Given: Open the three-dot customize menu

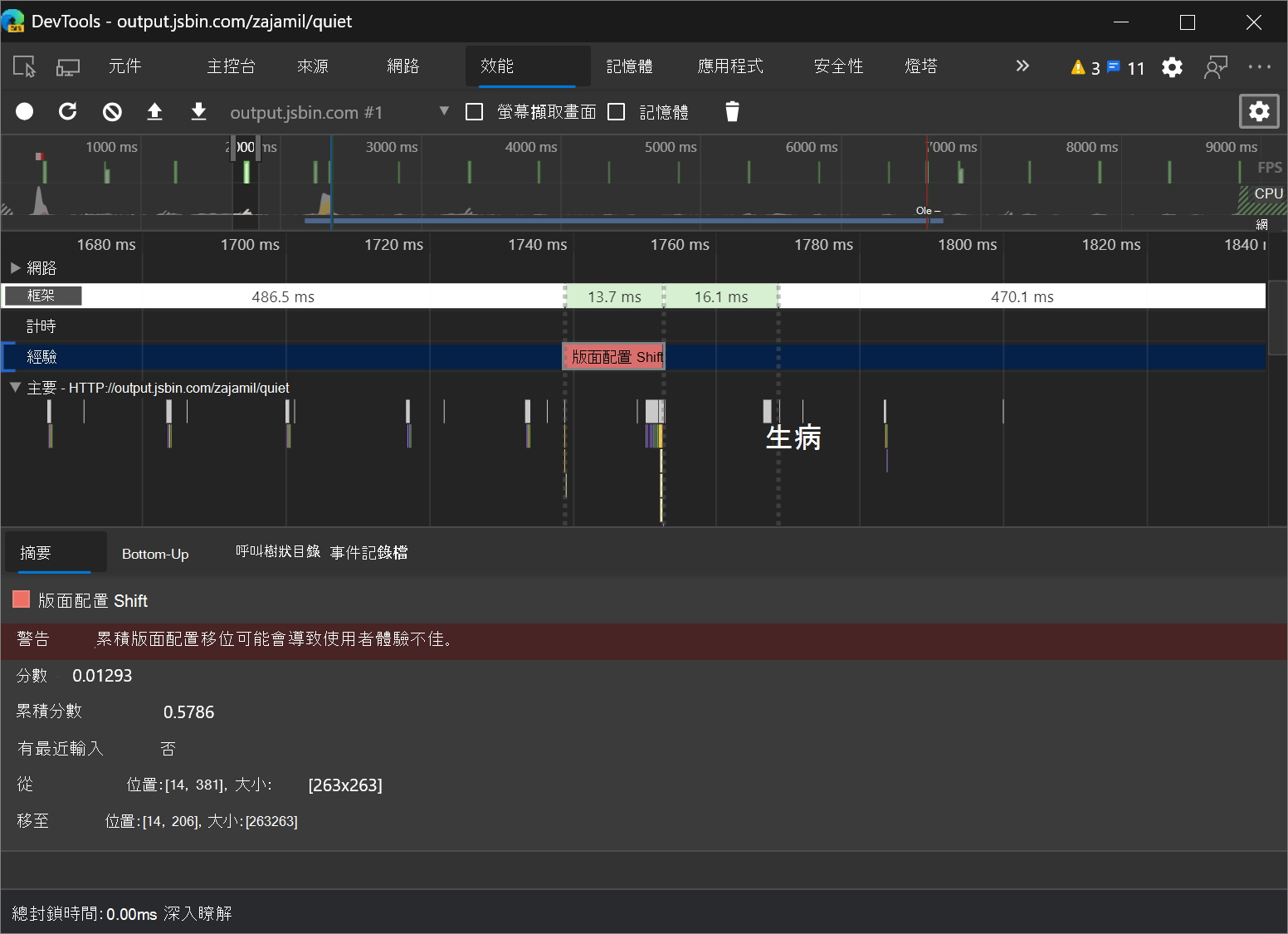Looking at the screenshot, I should pyautogui.click(x=1259, y=67).
